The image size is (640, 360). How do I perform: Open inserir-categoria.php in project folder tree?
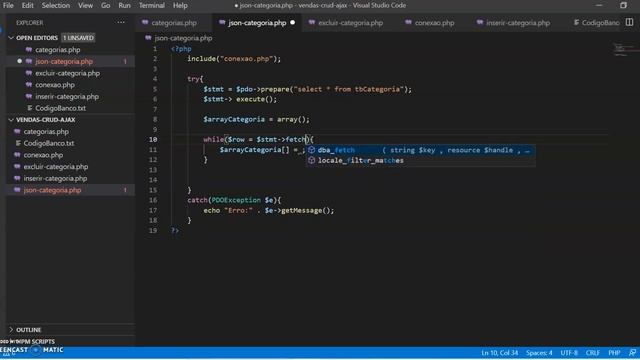(55, 178)
